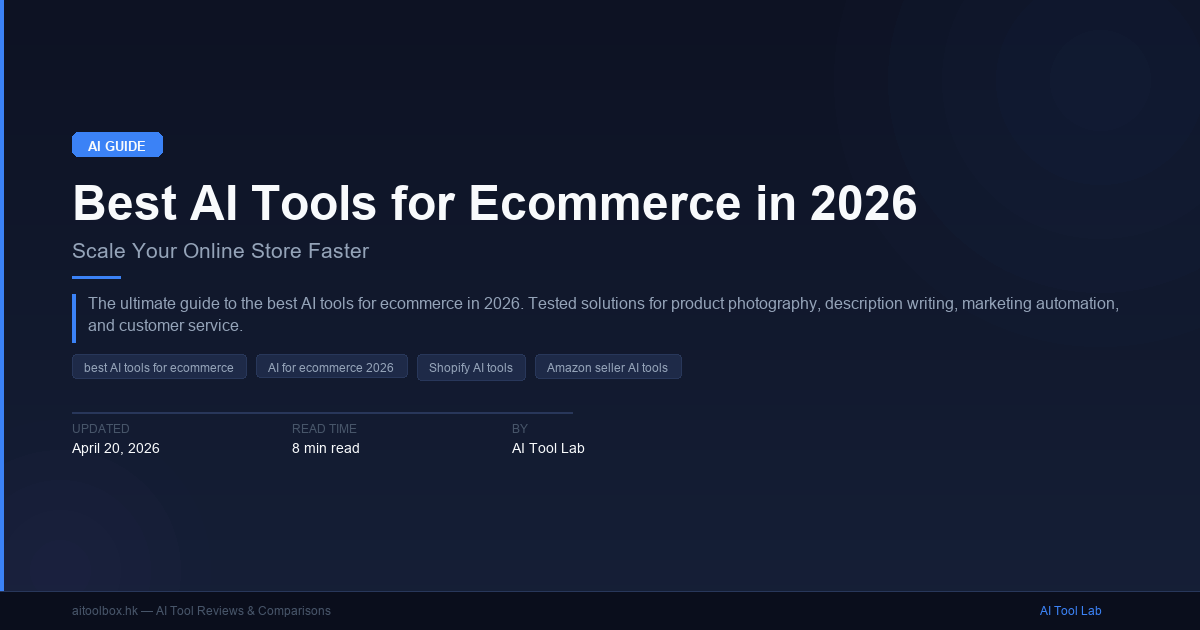Open the 'Amazon seller AI tools' tag
1200x630 pixels.
(x=608, y=367)
